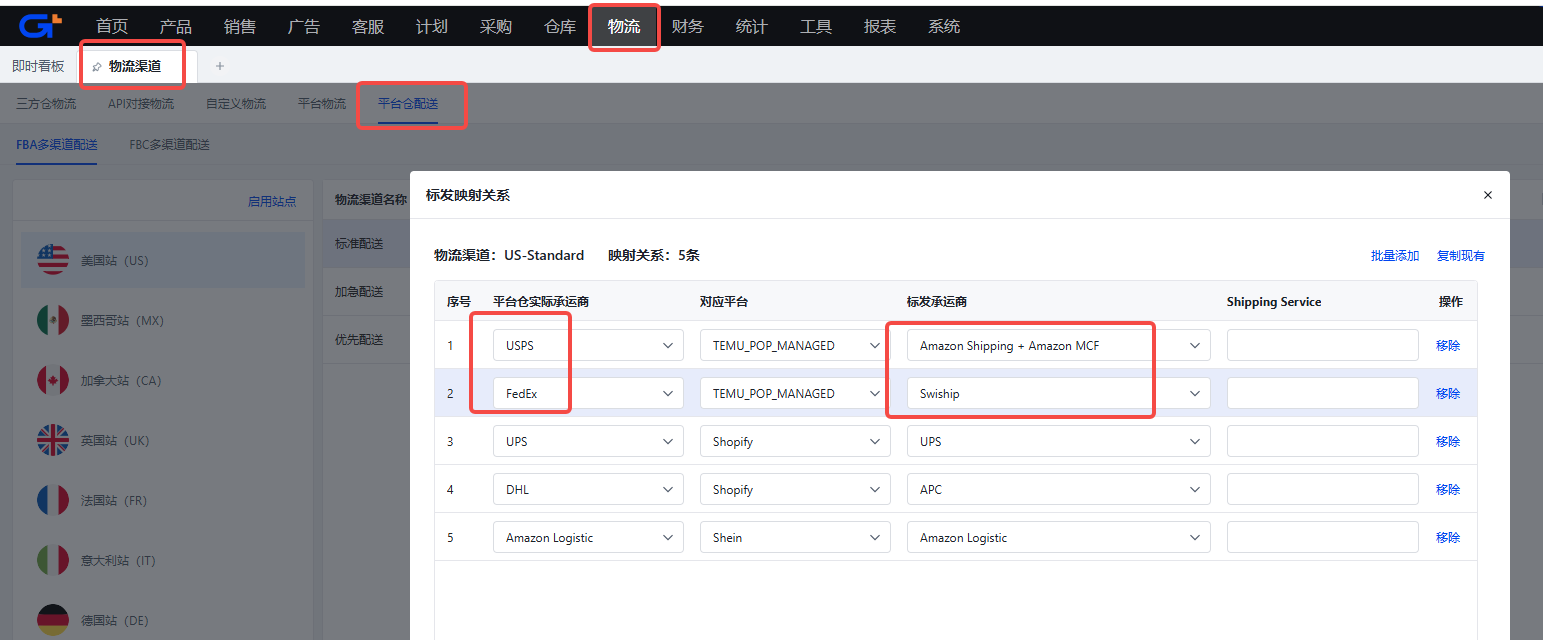The width and height of the screenshot is (1543, 640).
Task: Click 移除 for row 3 with UPS
Action: [x=1448, y=441]
